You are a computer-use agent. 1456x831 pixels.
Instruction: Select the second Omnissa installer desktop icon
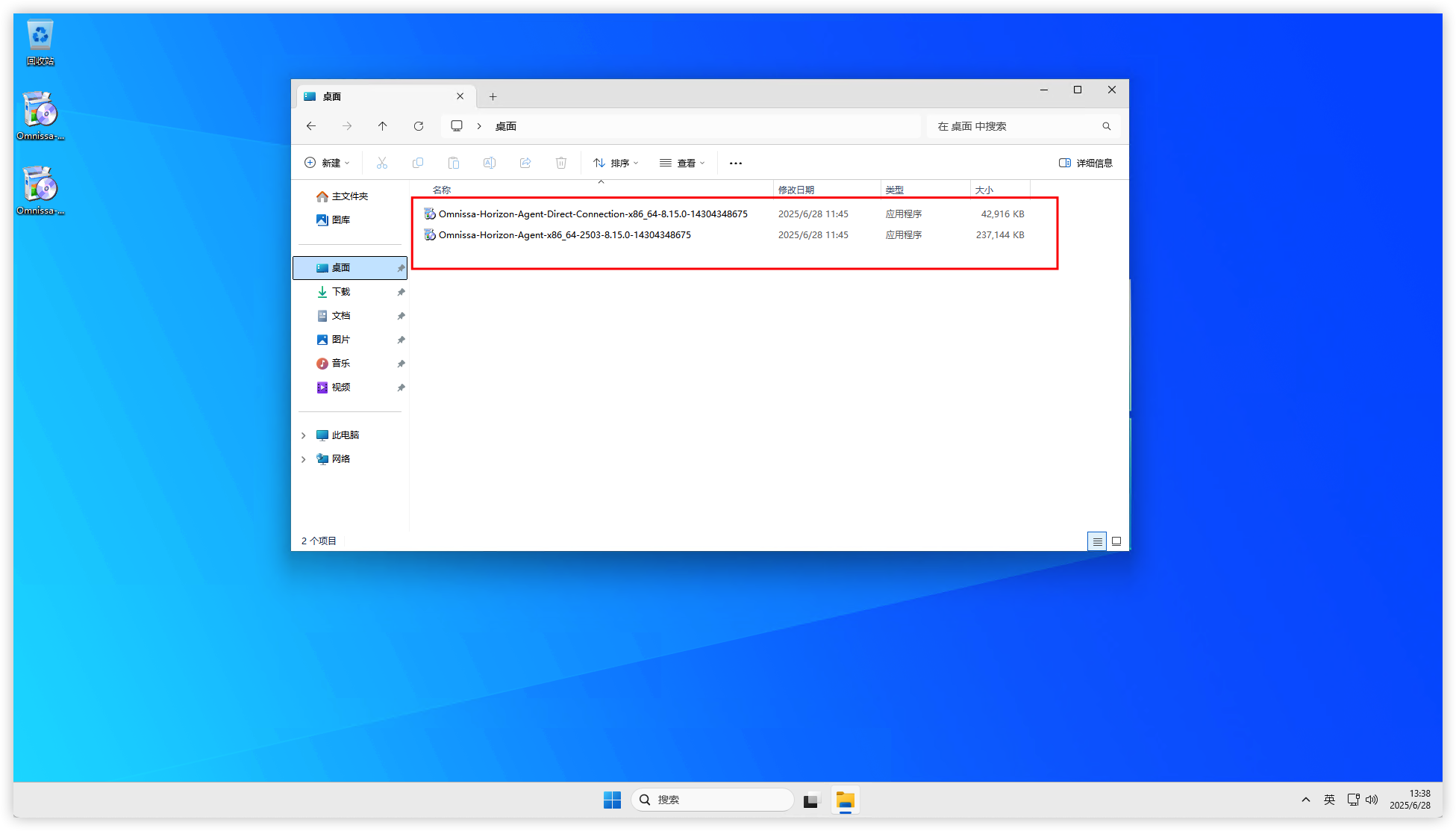(40, 190)
